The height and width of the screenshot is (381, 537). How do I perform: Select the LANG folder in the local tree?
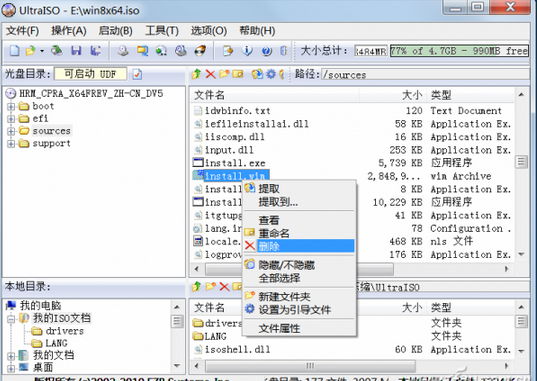point(57,343)
